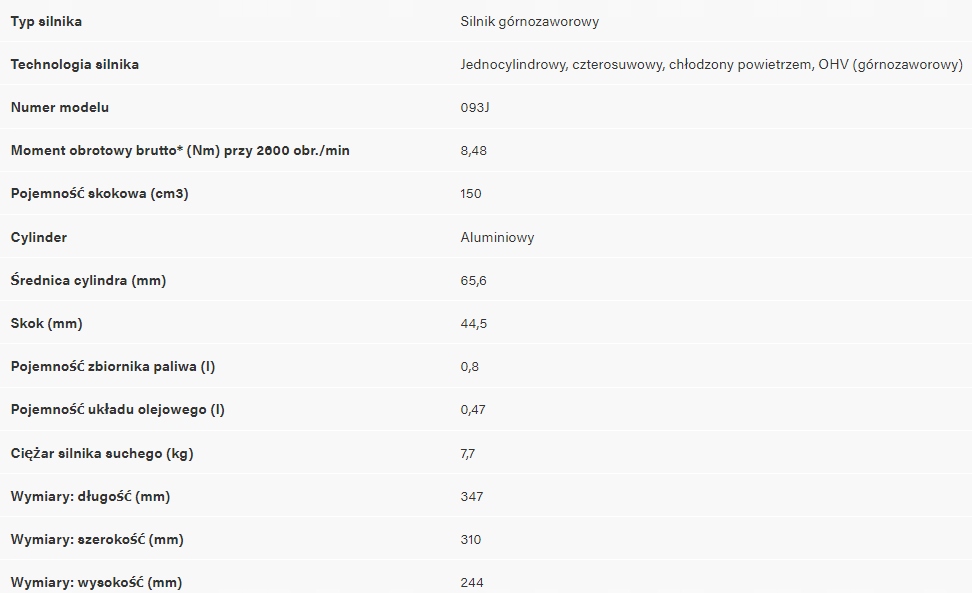
Task: Click the 'Pojemność skokowa (cm3)' label
Action: 99,193
